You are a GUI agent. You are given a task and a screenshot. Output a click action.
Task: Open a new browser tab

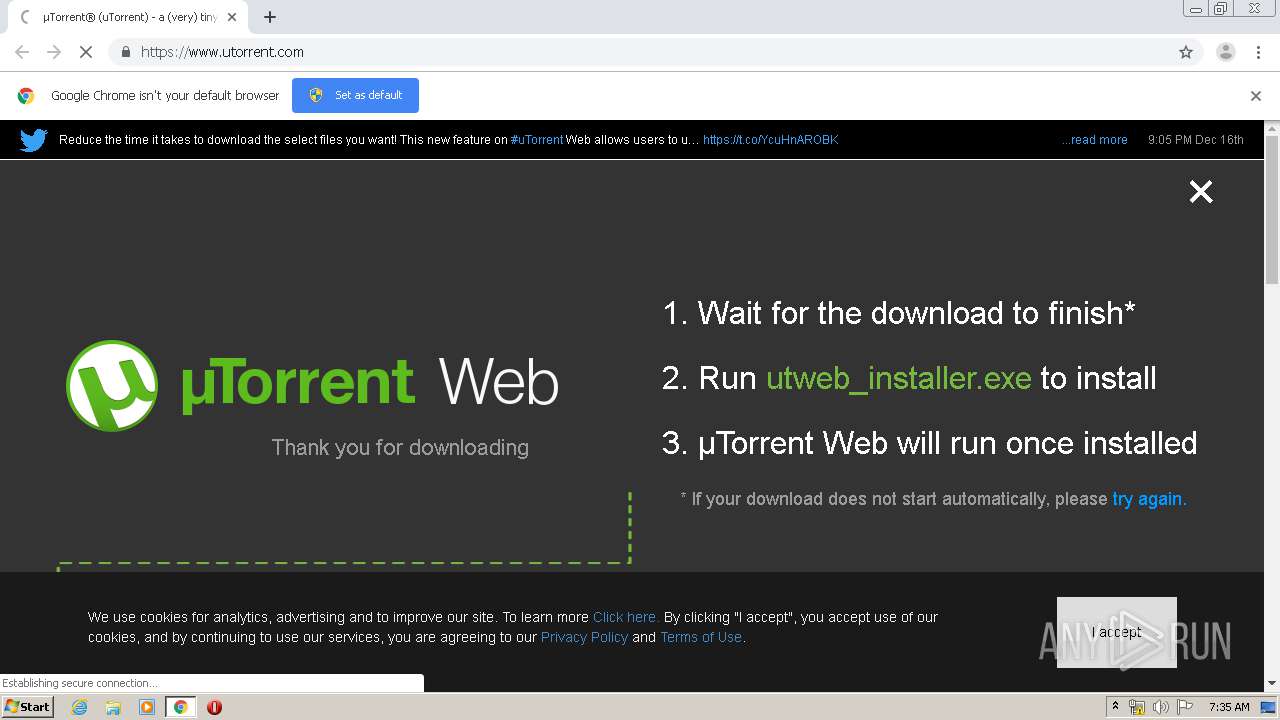tap(270, 17)
